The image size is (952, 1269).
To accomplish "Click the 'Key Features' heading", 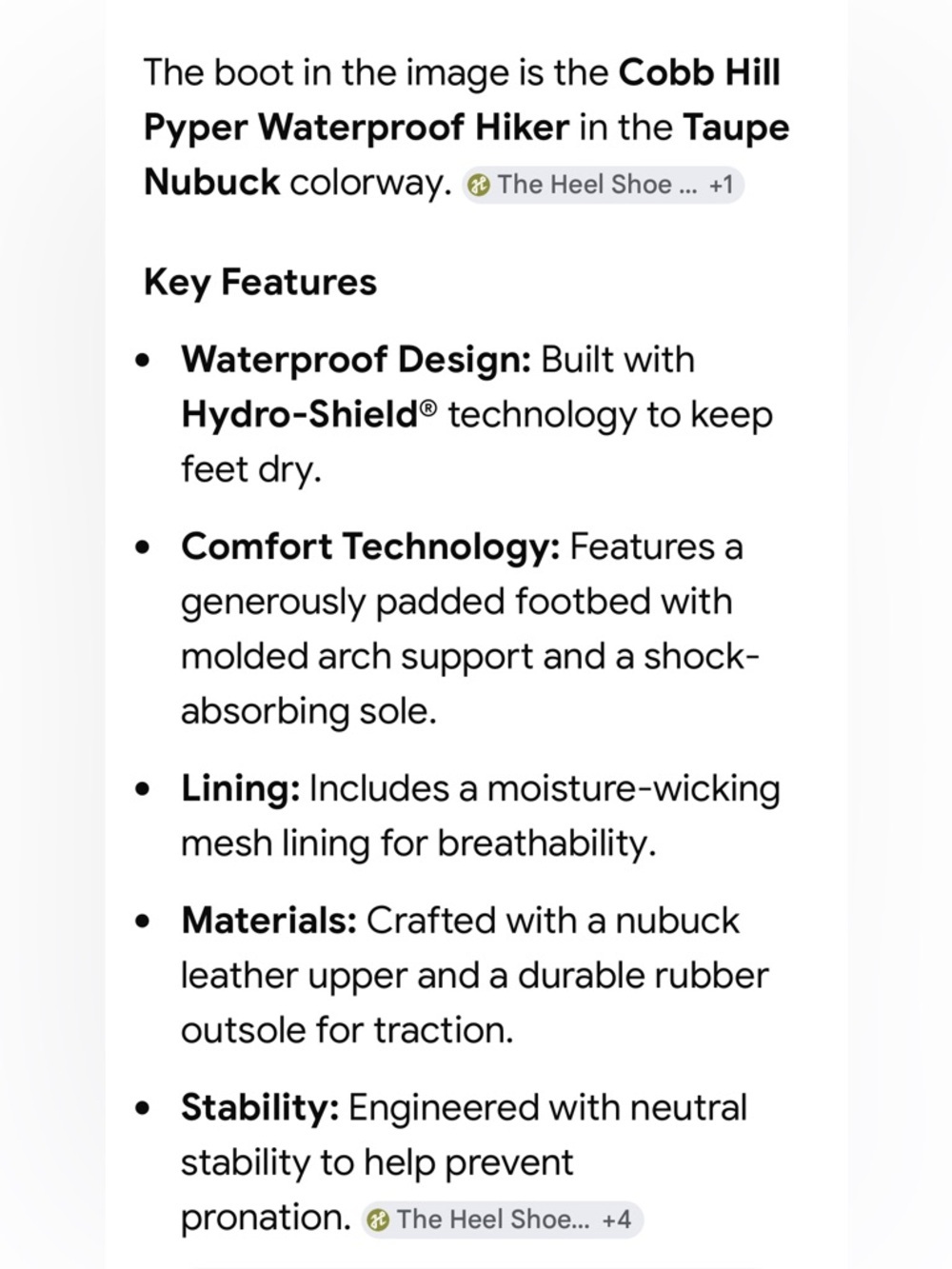I will click(x=260, y=283).
